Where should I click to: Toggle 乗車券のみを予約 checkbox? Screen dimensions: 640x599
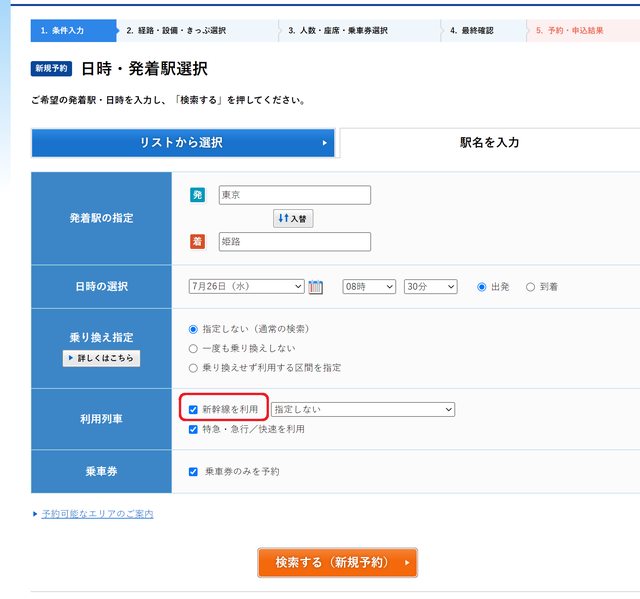194,471
